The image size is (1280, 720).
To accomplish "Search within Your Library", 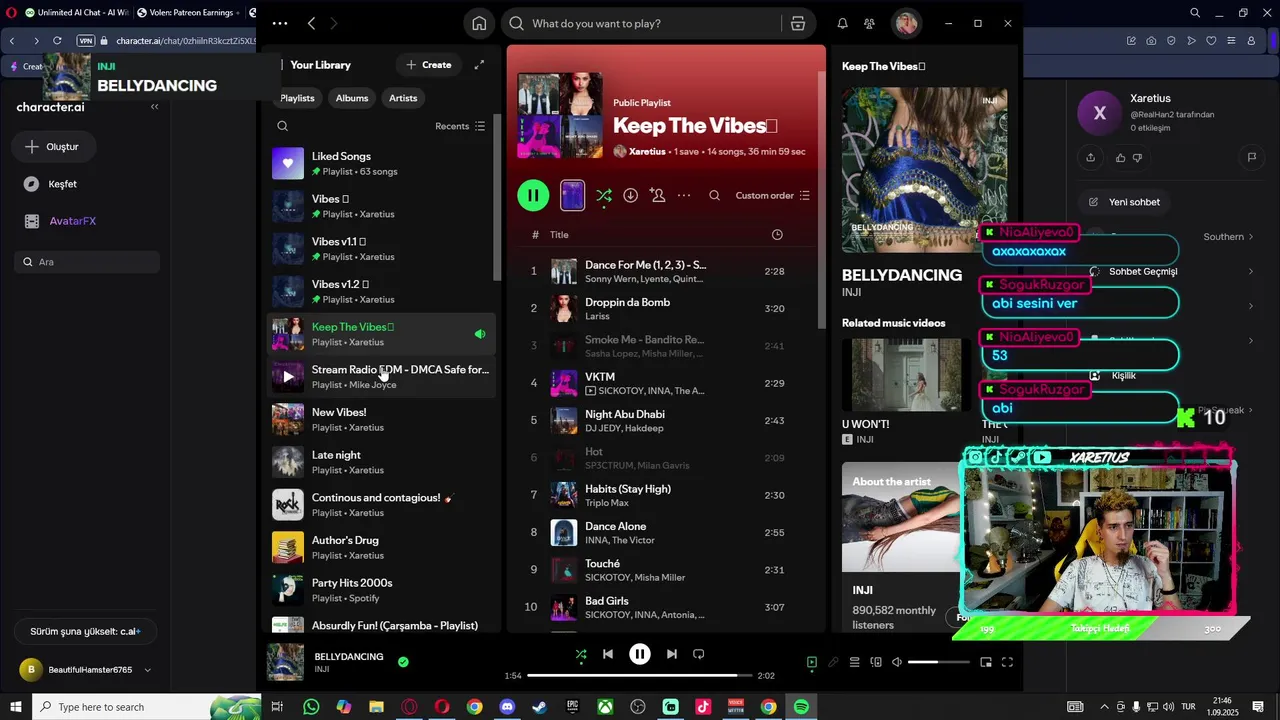I will coord(283,126).
